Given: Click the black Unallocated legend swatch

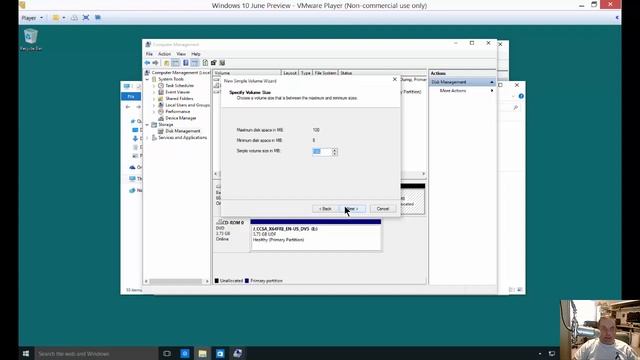Looking at the screenshot, I should point(217,281).
